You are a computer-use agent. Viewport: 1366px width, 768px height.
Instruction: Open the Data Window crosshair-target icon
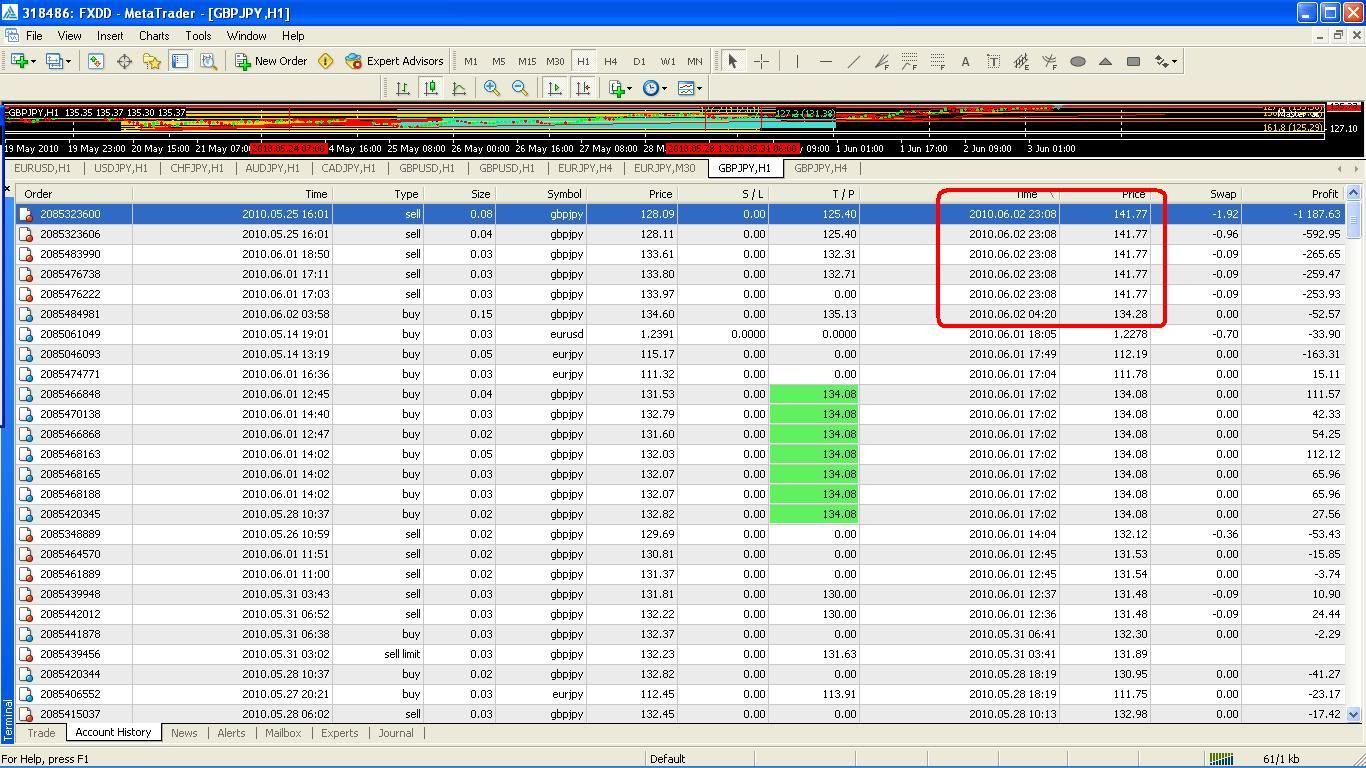click(x=124, y=61)
